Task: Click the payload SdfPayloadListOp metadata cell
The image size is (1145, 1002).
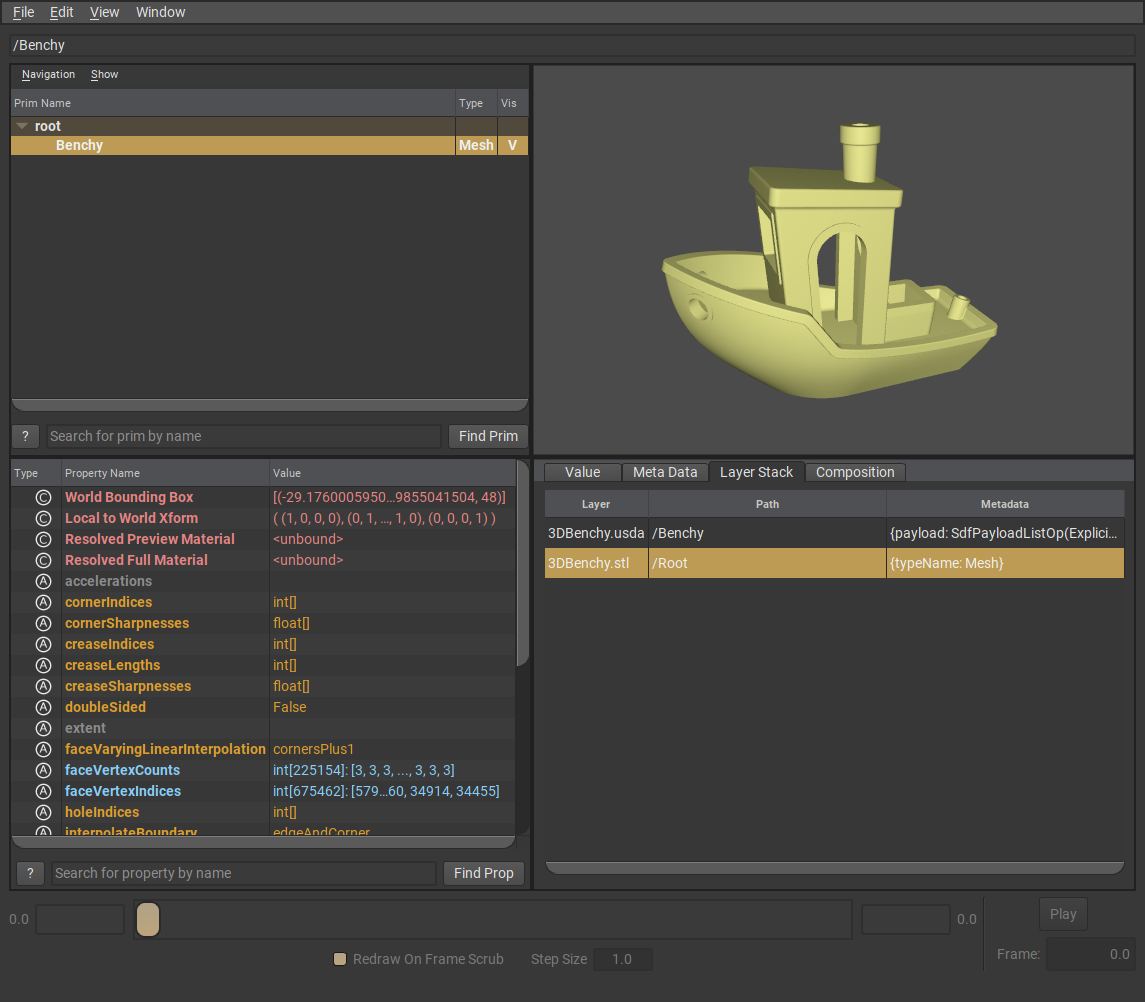Action: point(1005,534)
